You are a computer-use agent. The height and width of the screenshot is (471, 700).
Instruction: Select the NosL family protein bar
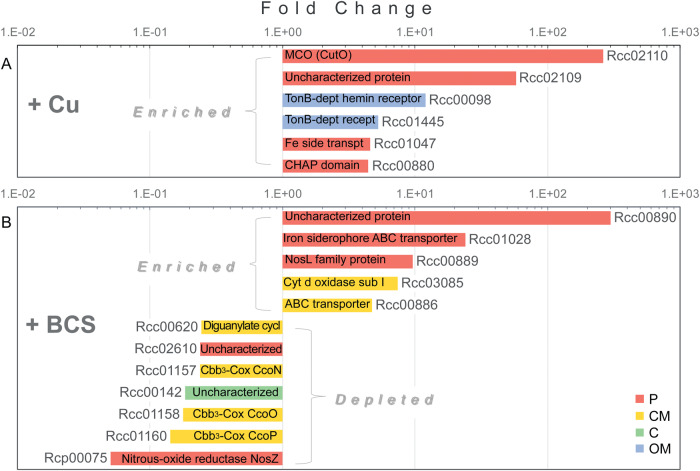(347, 261)
